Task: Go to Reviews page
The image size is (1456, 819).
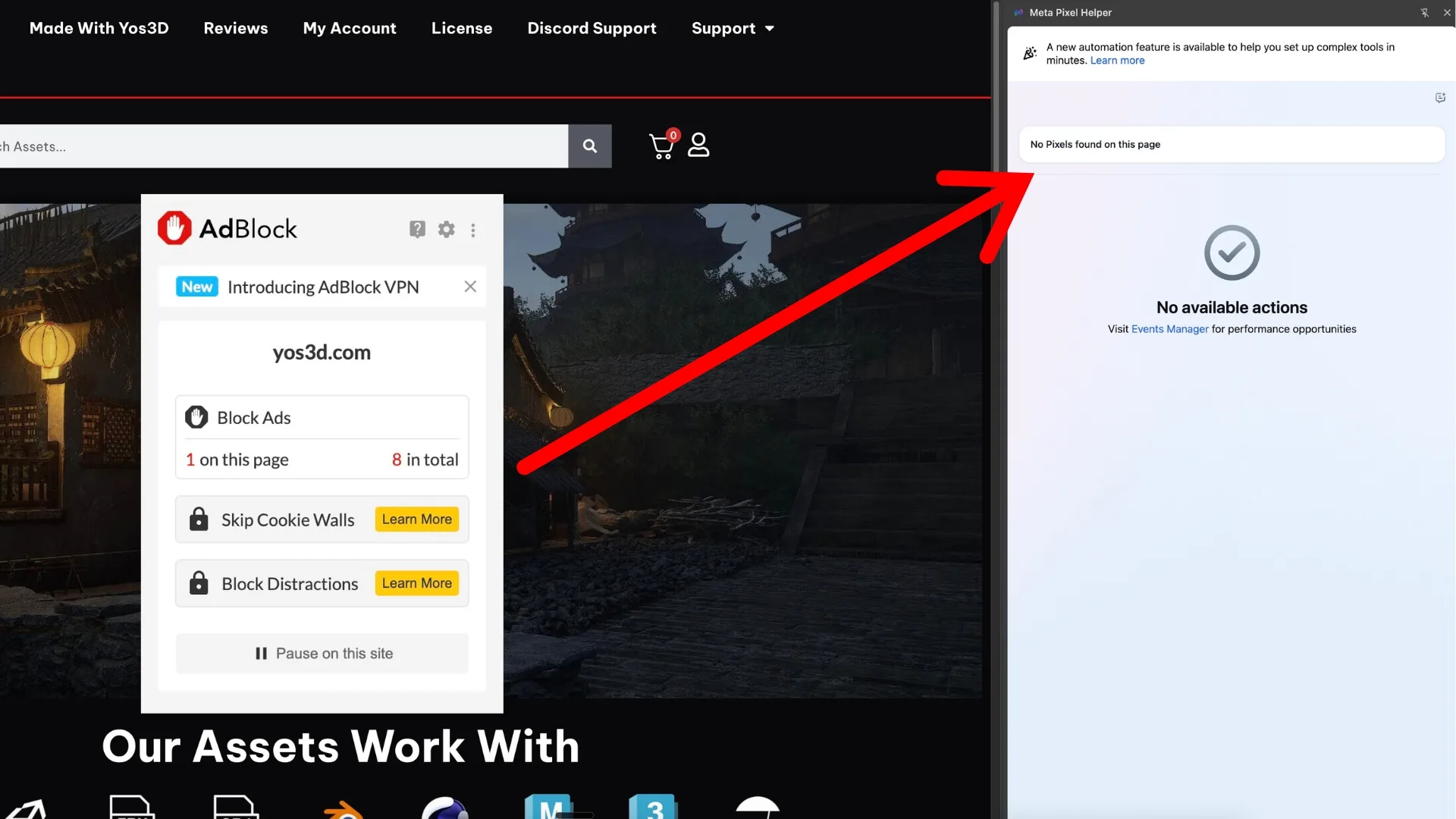Action: (236, 28)
